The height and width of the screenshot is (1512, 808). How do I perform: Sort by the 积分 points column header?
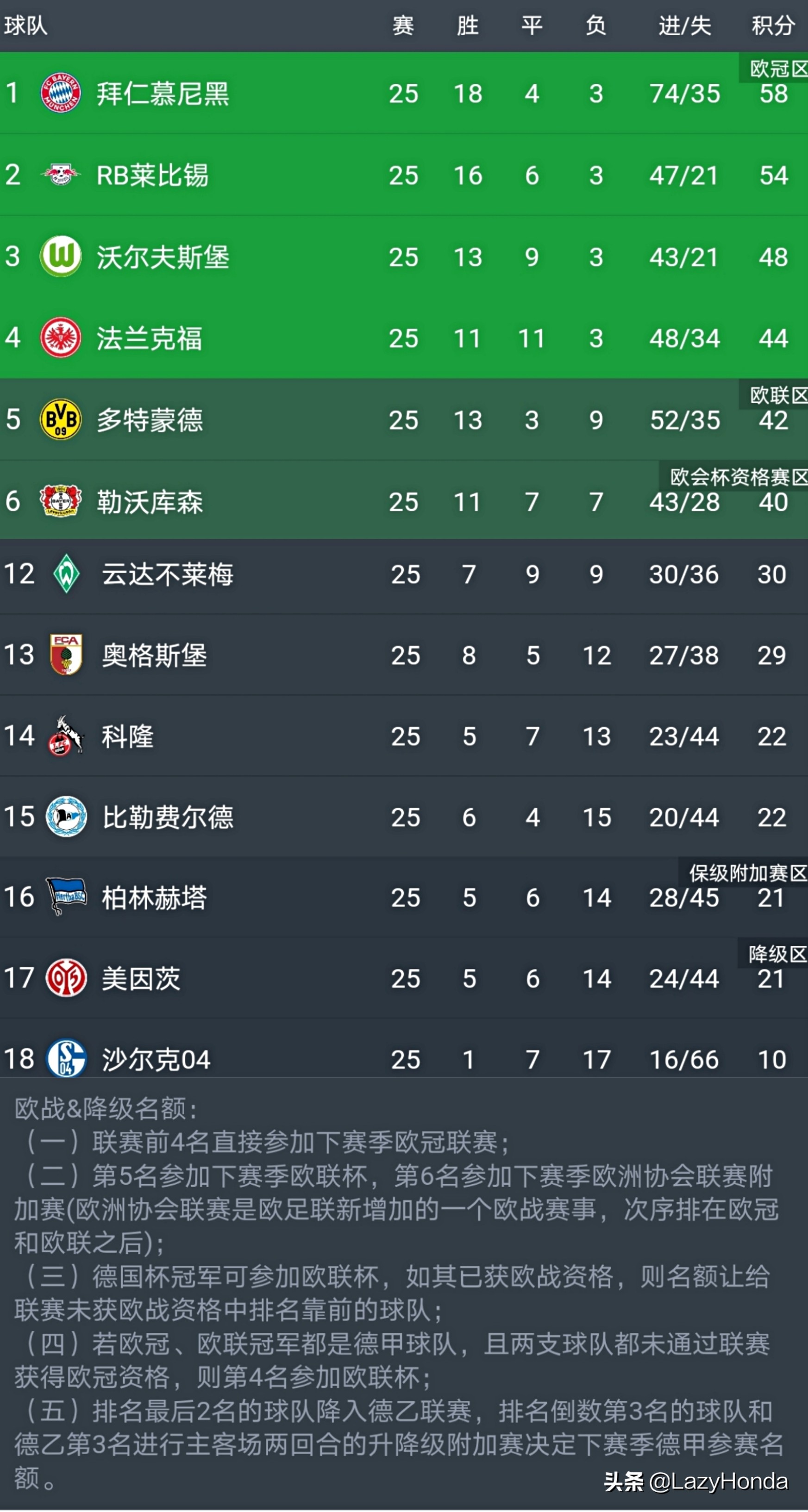click(x=773, y=26)
